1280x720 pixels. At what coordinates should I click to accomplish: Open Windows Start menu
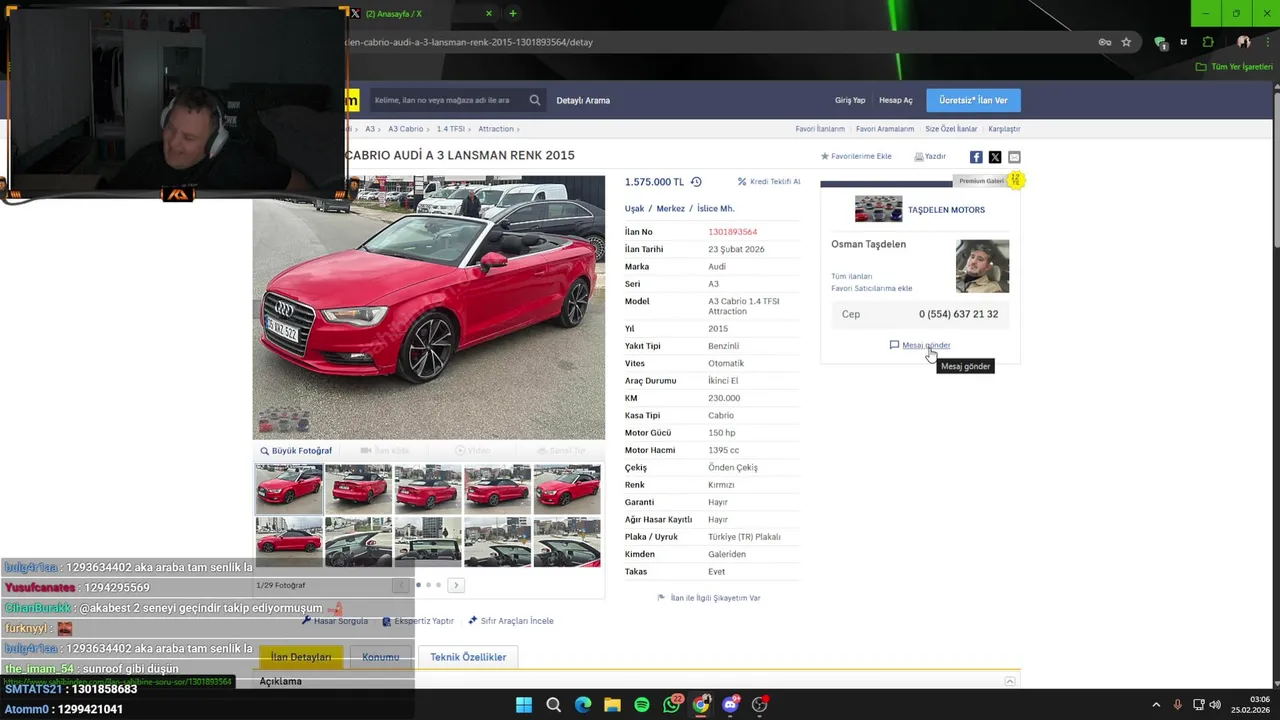(x=524, y=705)
